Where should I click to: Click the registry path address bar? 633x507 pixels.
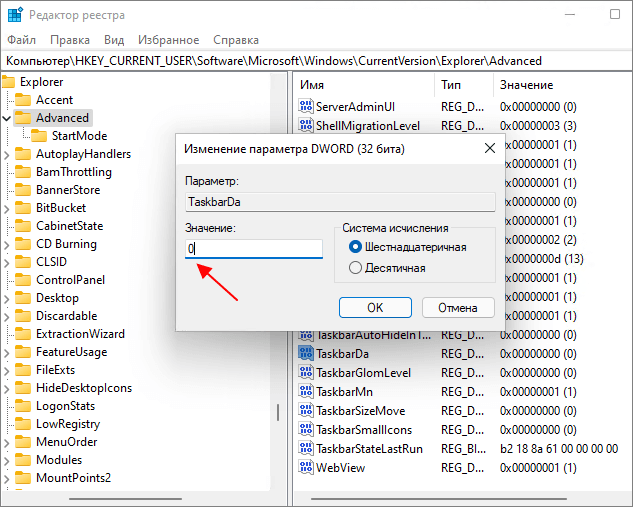(316, 61)
